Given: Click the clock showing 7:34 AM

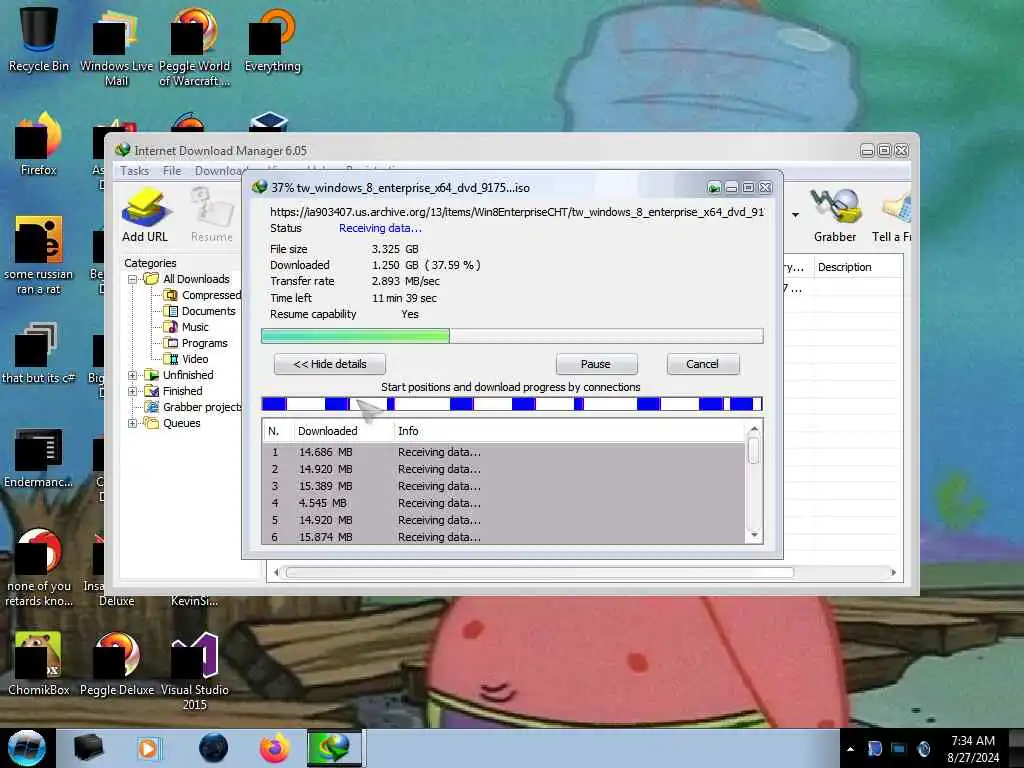Looking at the screenshot, I should click(973, 741).
